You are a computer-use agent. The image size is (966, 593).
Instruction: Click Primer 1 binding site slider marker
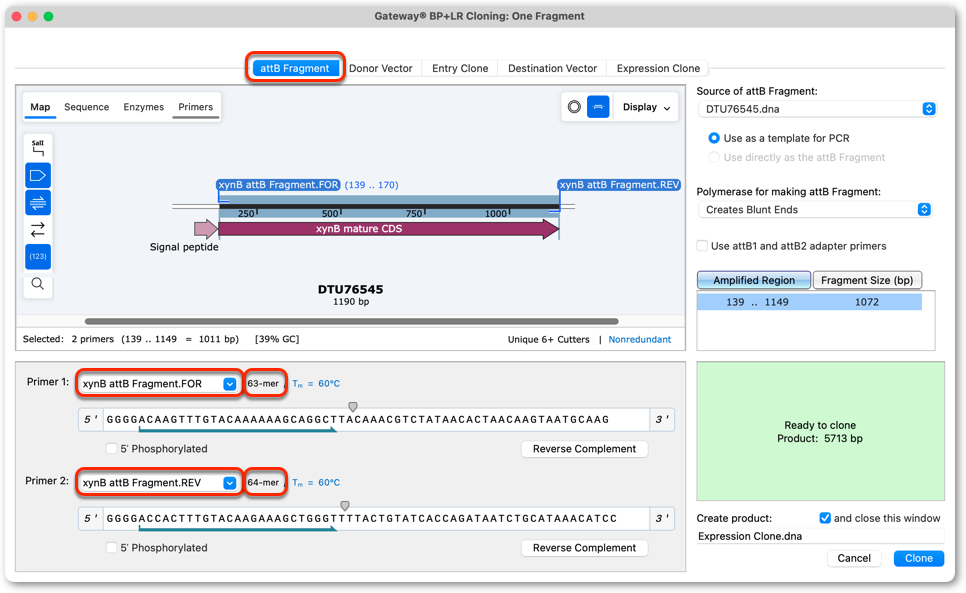[x=353, y=406]
